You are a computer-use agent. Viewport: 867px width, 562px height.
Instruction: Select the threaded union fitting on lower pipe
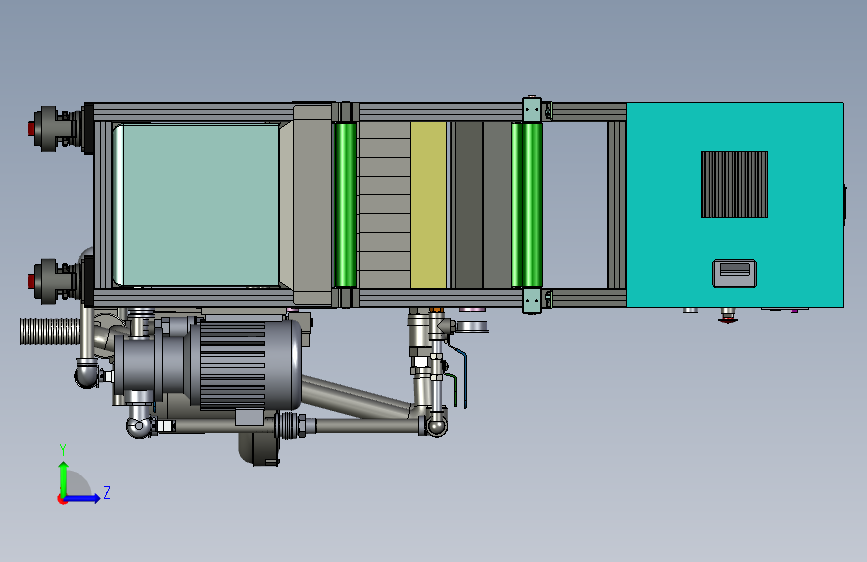(x=291, y=425)
